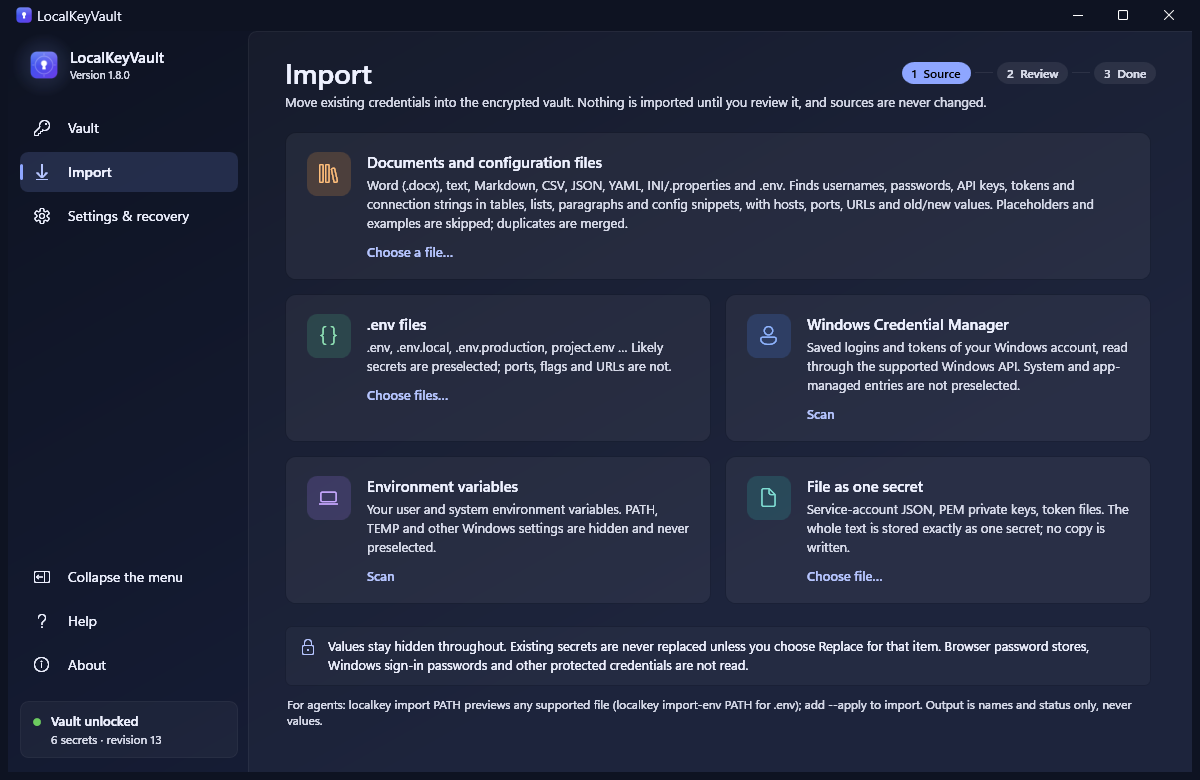Image resolution: width=1200 pixels, height=780 pixels.
Task: Click the LocalKeyVault name in sidebar header
Action: (117, 58)
